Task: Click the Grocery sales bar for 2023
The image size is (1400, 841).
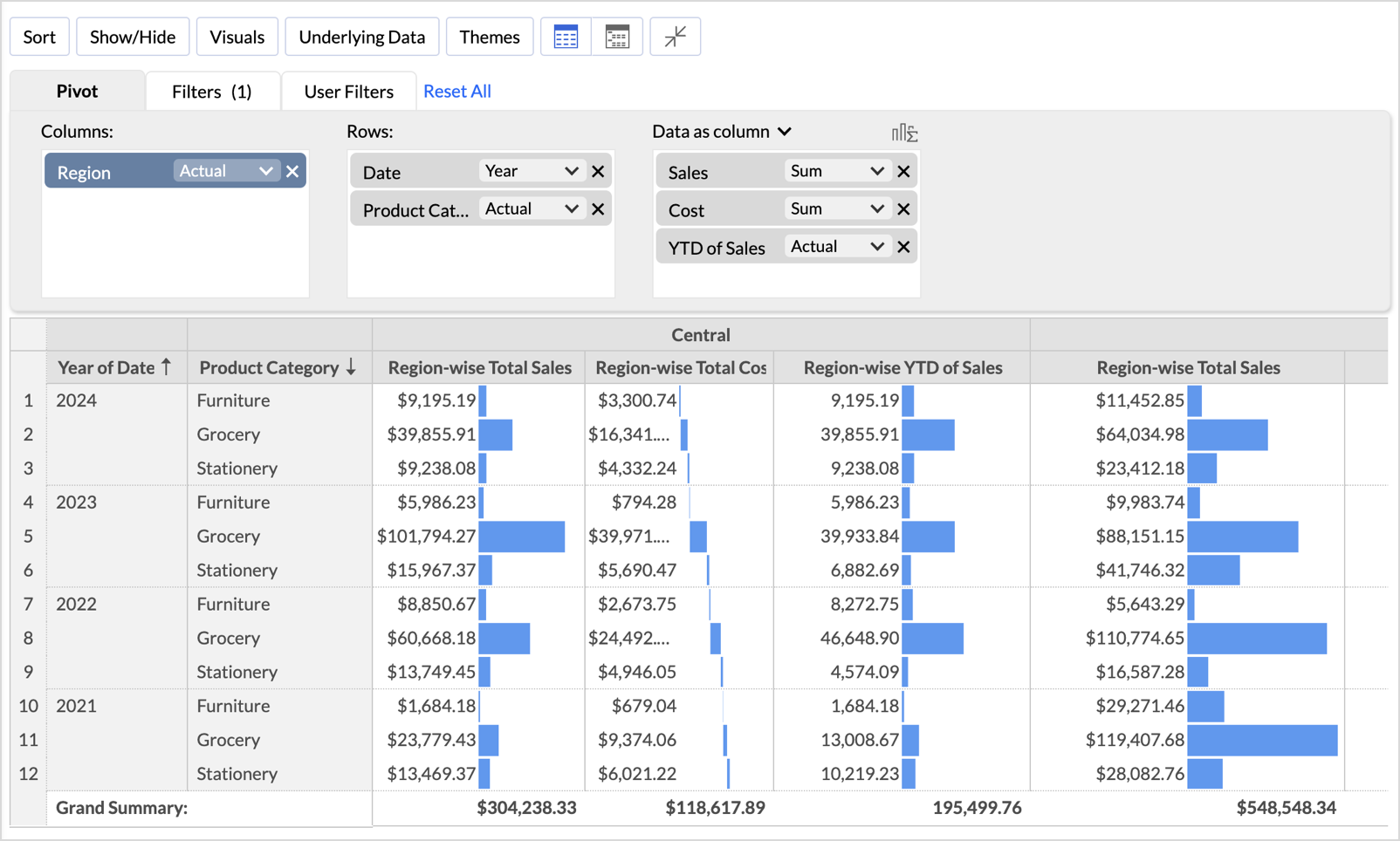Action: pos(522,536)
